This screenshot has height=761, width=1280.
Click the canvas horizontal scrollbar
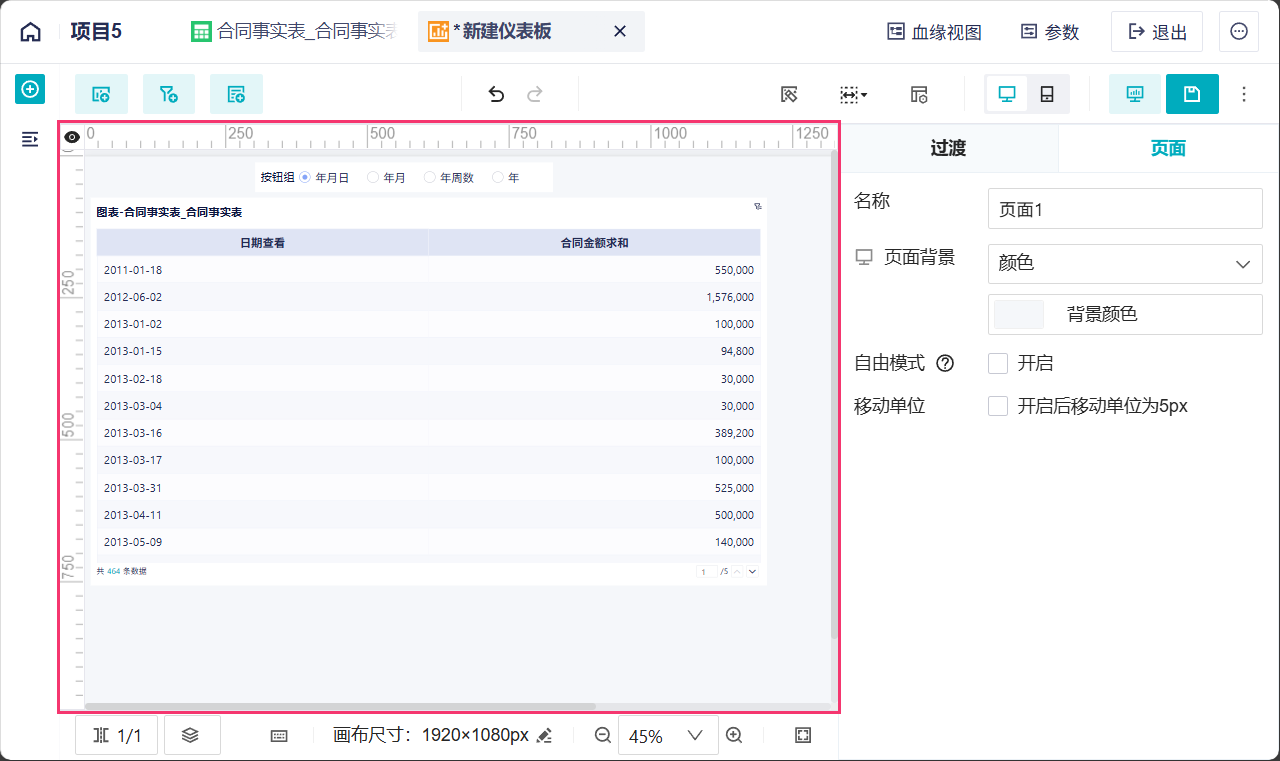tap(341, 706)
